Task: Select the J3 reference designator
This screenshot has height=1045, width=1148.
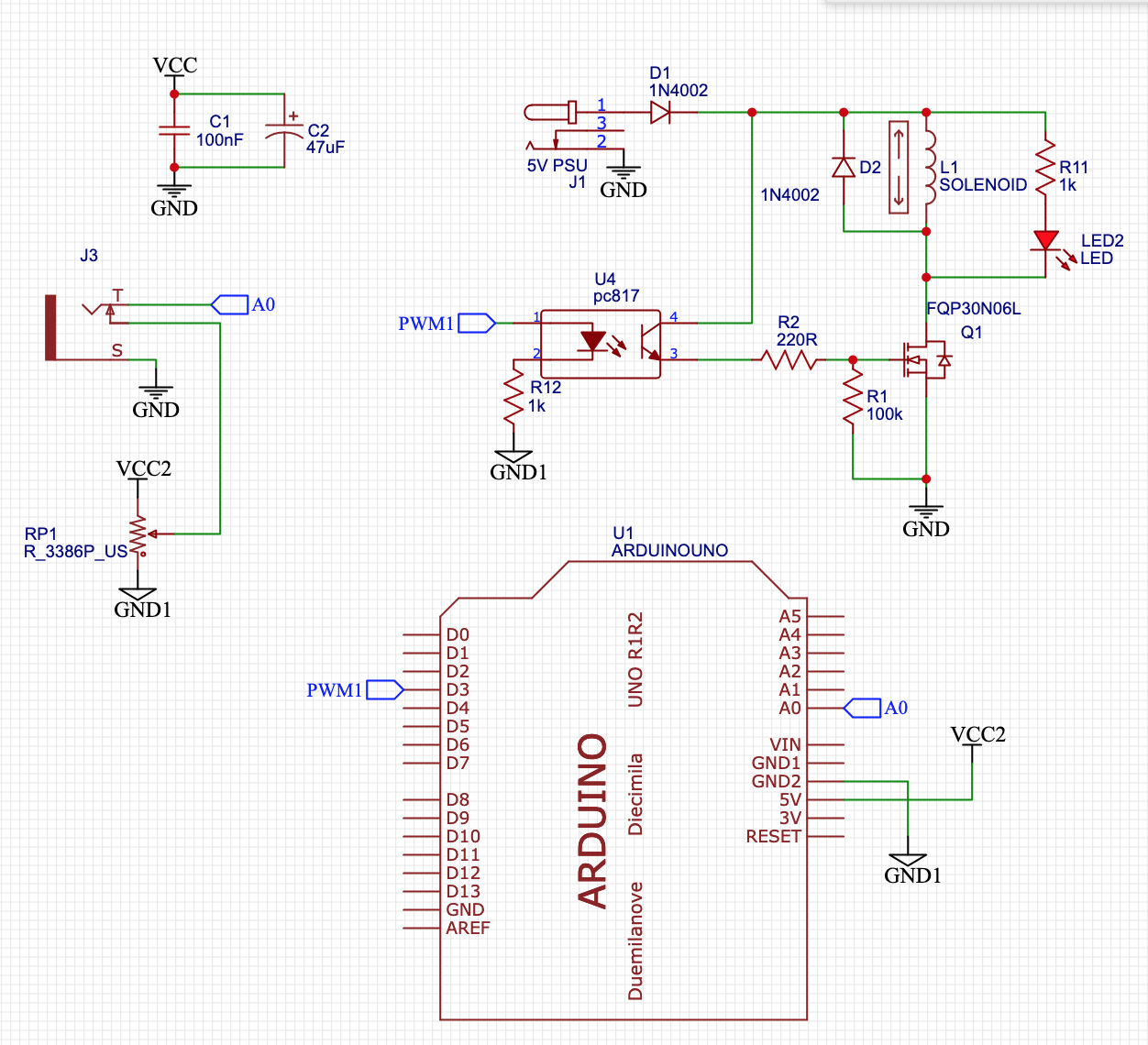Action: tap(89, 255)
